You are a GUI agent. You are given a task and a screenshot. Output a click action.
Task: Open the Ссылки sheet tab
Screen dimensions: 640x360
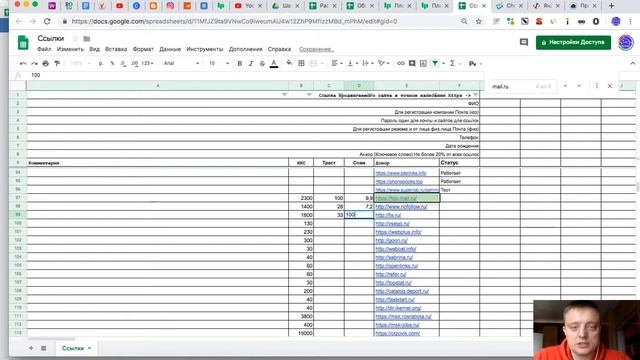point(76,348)
